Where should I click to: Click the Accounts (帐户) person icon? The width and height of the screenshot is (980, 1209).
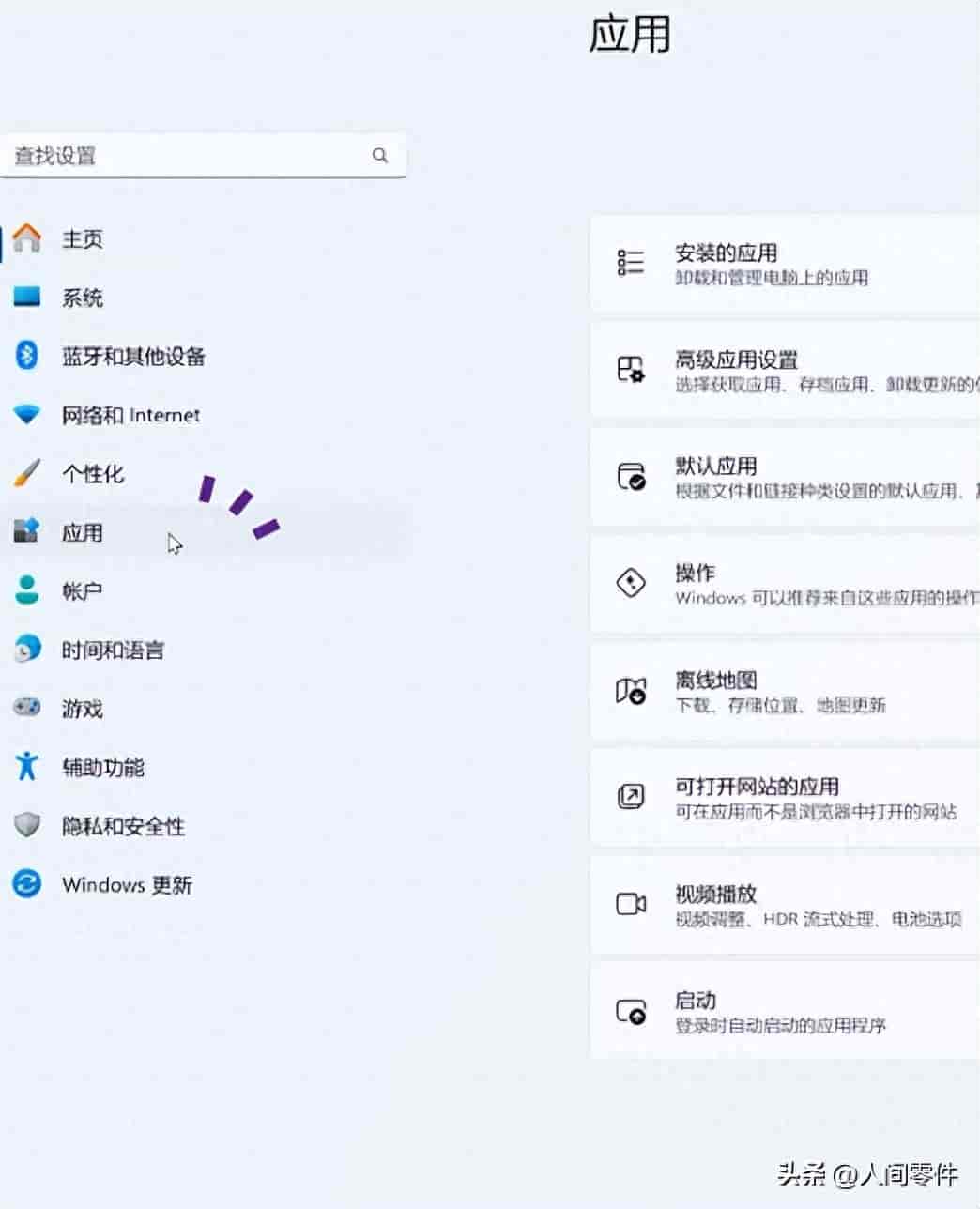27,590
